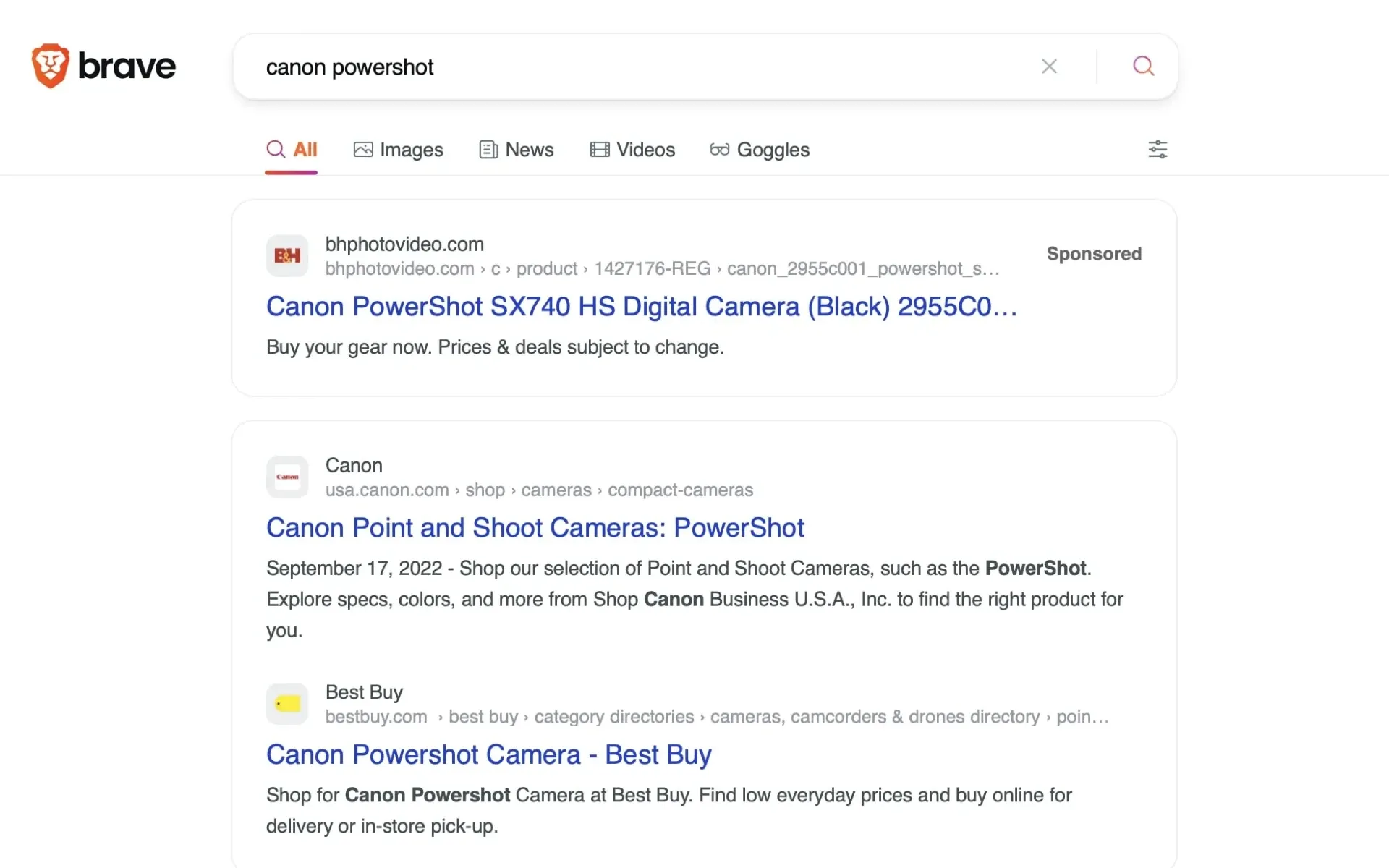Click 'Shop for Canon Powershot Camera' snippet
Screen dimensions: 1389x868
(669, 811)
